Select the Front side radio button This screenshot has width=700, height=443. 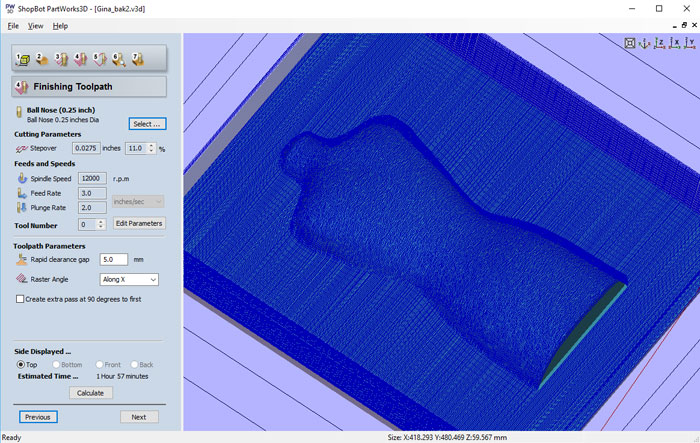99,364
